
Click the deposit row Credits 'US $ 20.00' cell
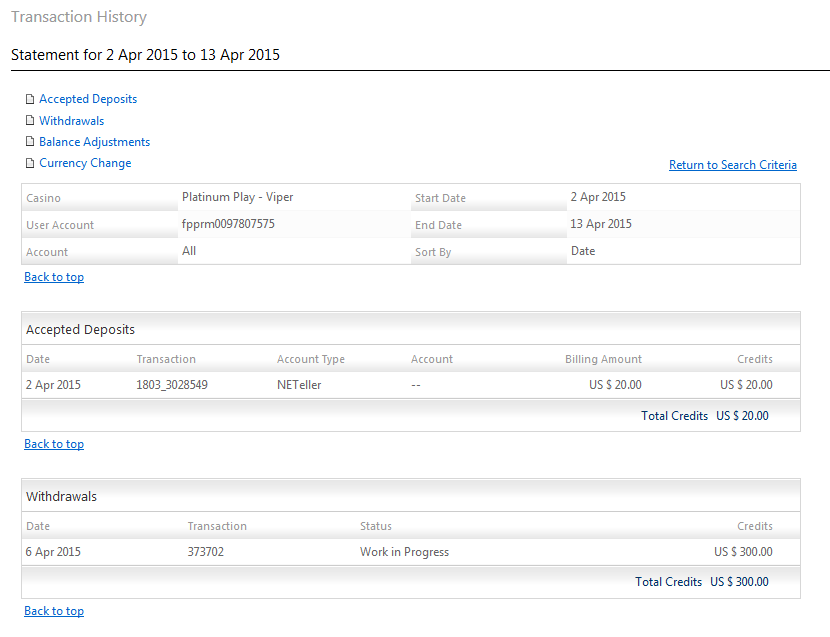746,385
